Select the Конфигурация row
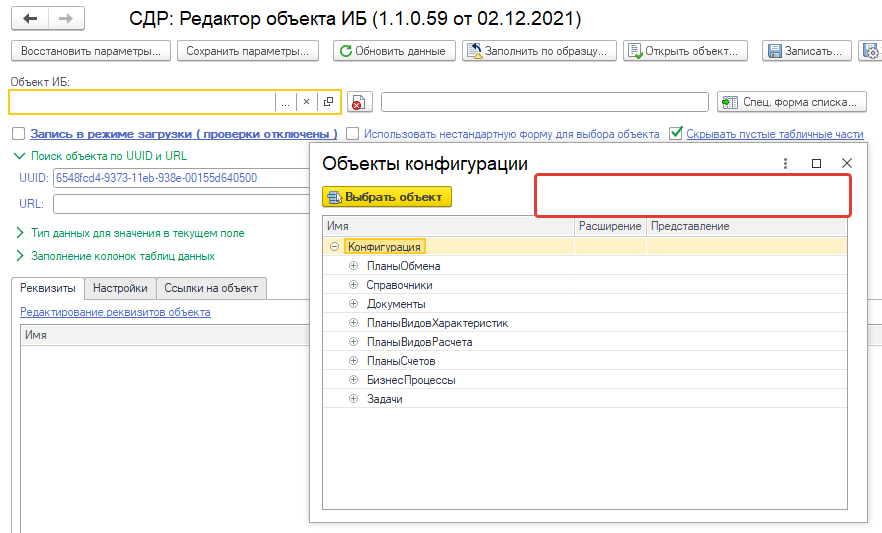882x533 pixels. (x=585, y=247)
